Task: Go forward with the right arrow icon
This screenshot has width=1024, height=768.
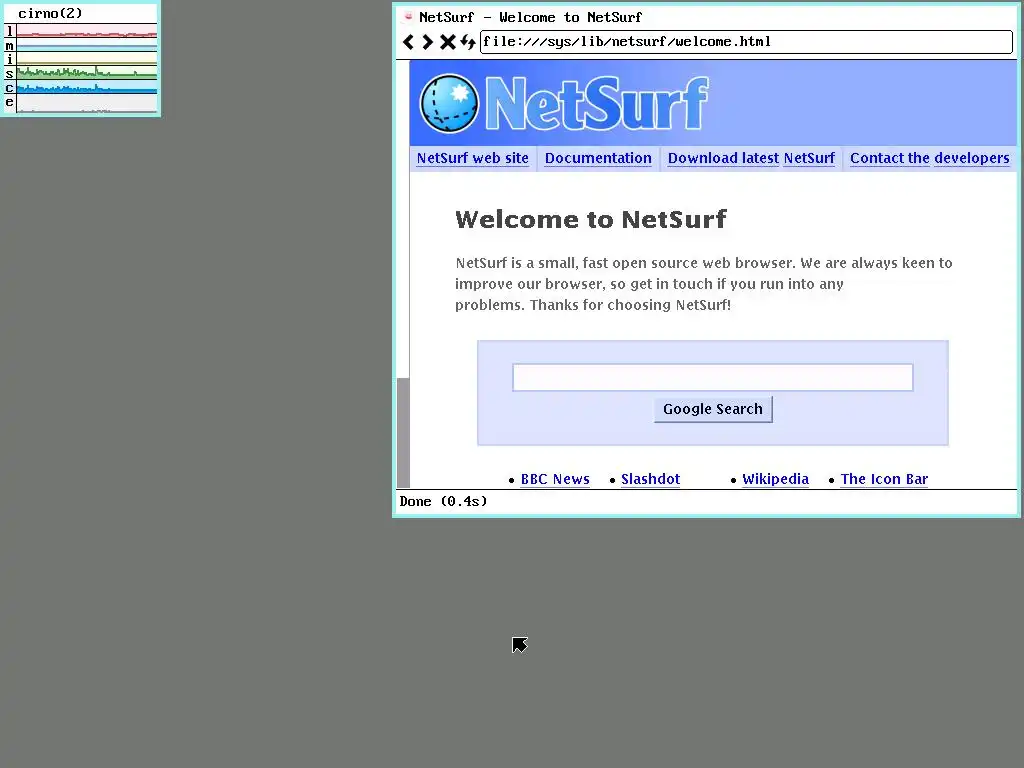Action: (428, 42)
